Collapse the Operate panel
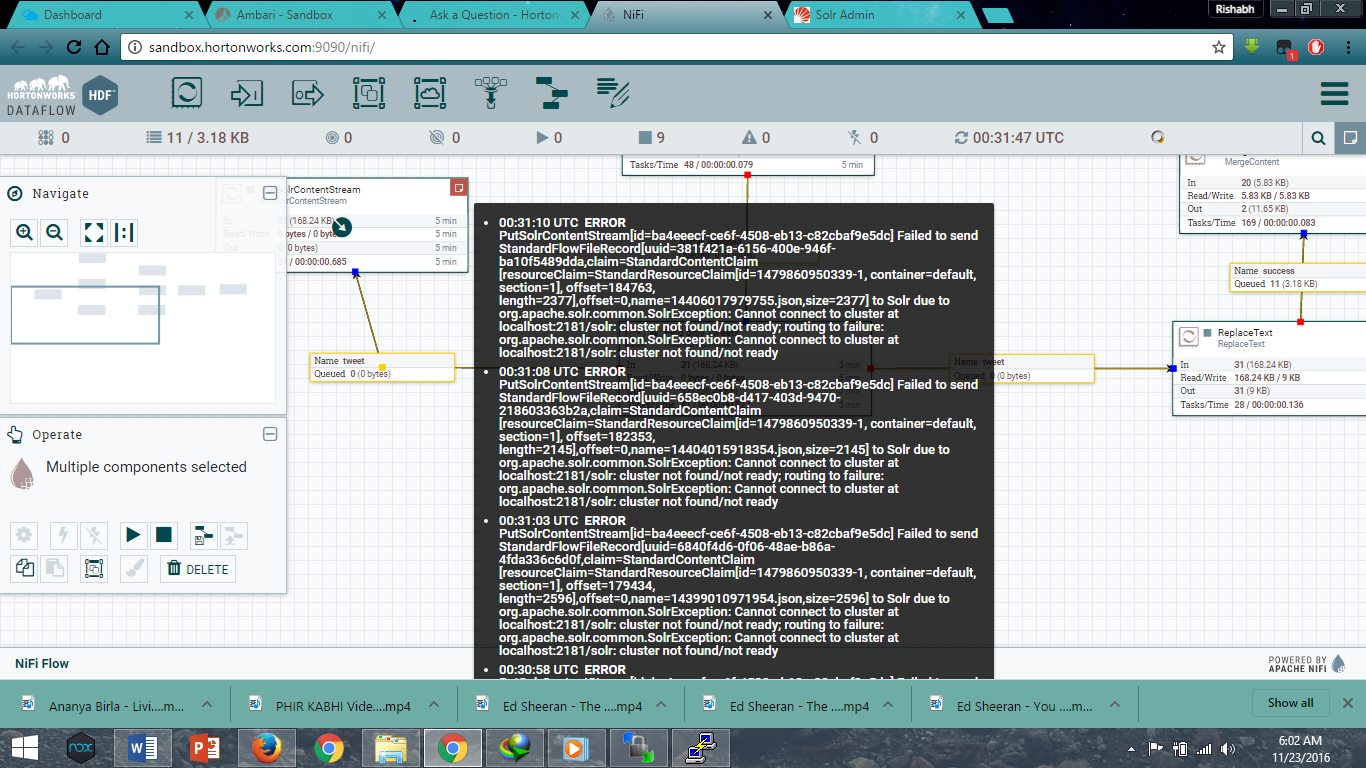This screenshot has width=1366, height=768. tap(270, 434)
